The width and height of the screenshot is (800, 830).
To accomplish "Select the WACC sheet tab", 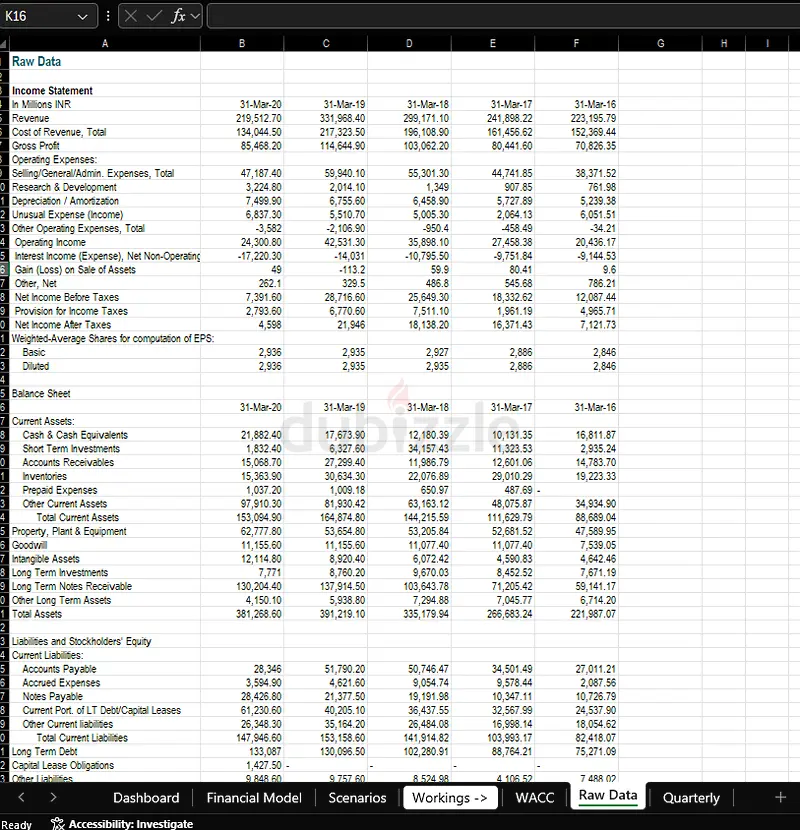I will pyautogui.click(x=534, y=797).
